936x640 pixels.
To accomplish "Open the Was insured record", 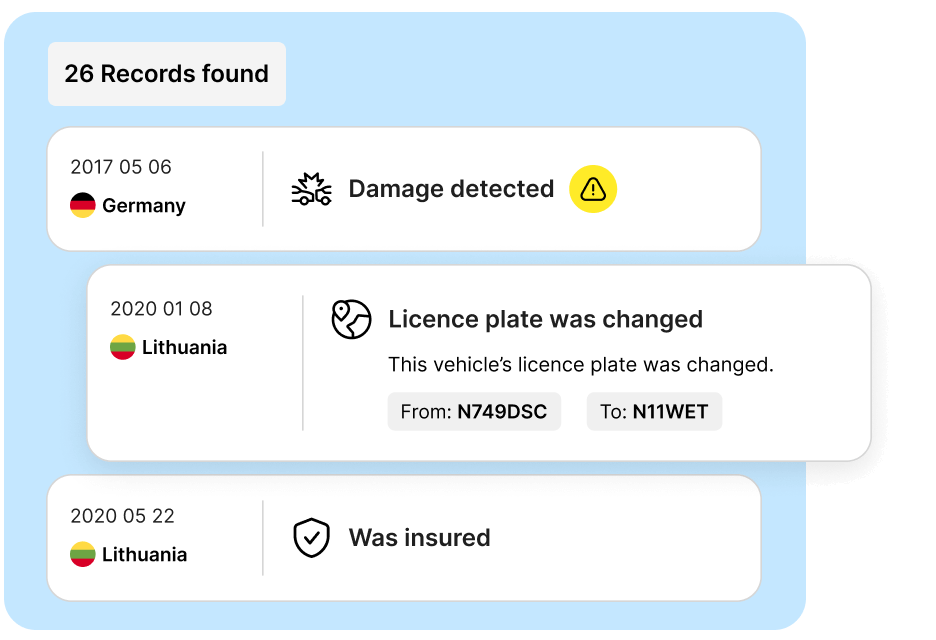I will 419,537.
